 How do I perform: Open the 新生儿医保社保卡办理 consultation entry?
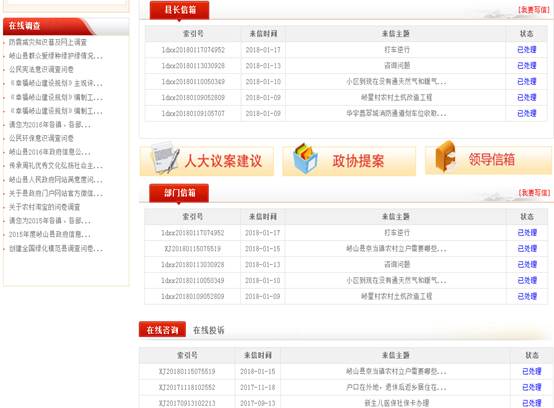(396, 403)
